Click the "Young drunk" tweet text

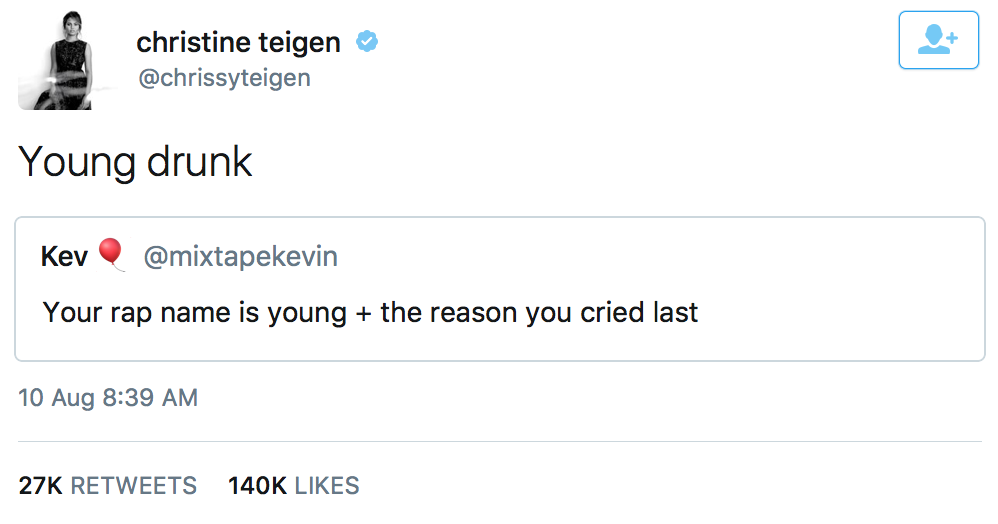135,161
